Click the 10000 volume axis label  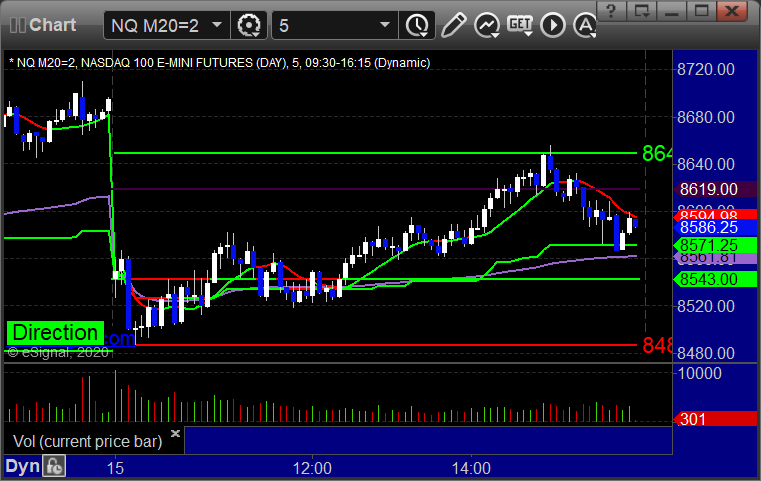pyautogui.click(x=699, y=373)
